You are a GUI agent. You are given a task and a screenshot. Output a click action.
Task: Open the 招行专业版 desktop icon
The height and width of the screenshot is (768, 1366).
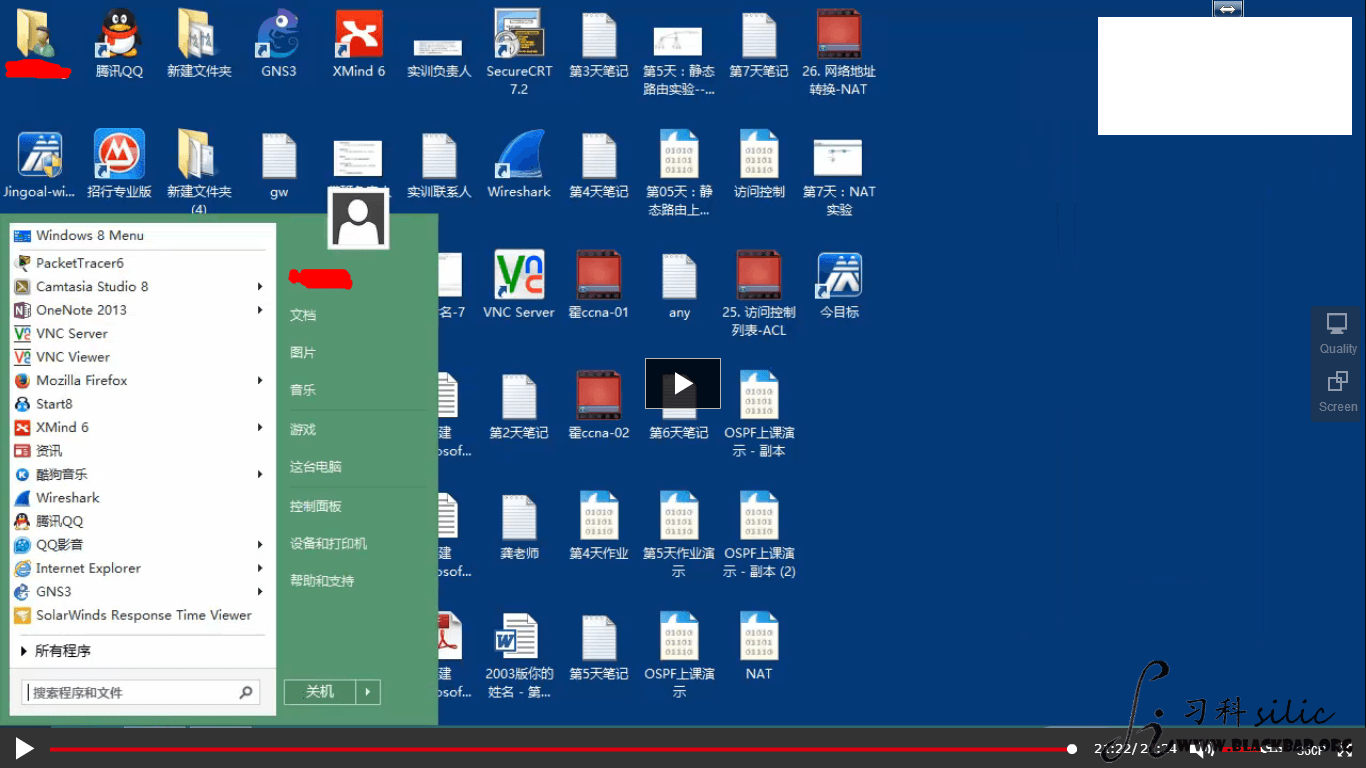[119, 165]
